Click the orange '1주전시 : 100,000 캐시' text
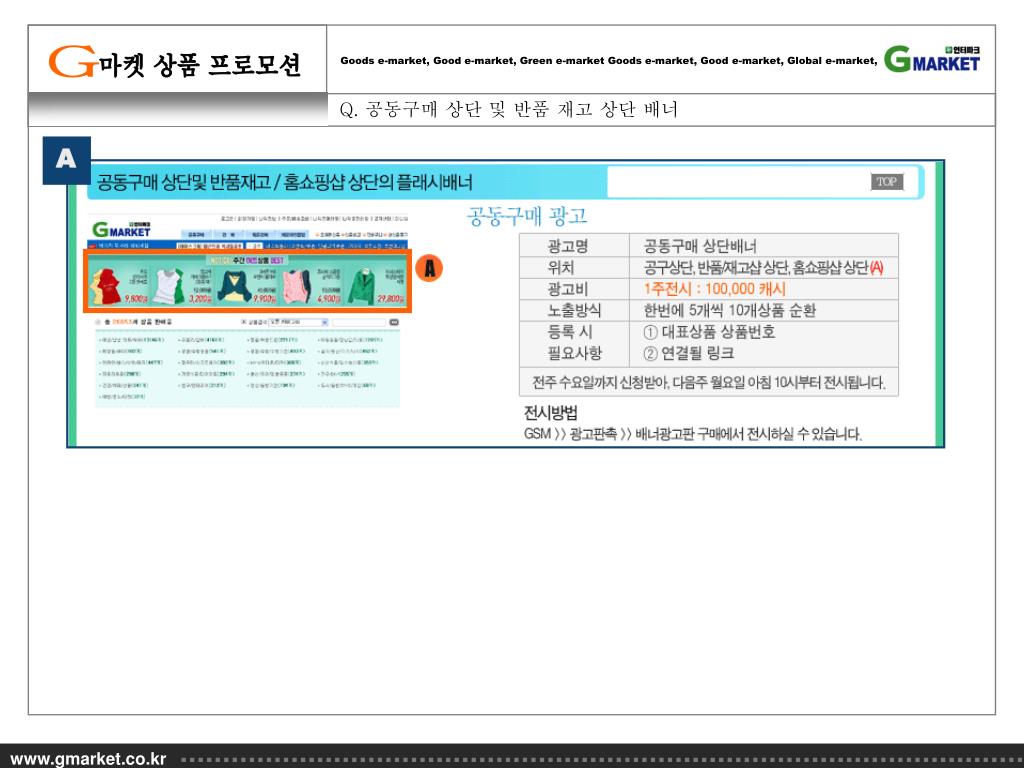Viewport: 1024px width, 768px height. [714, 289]
